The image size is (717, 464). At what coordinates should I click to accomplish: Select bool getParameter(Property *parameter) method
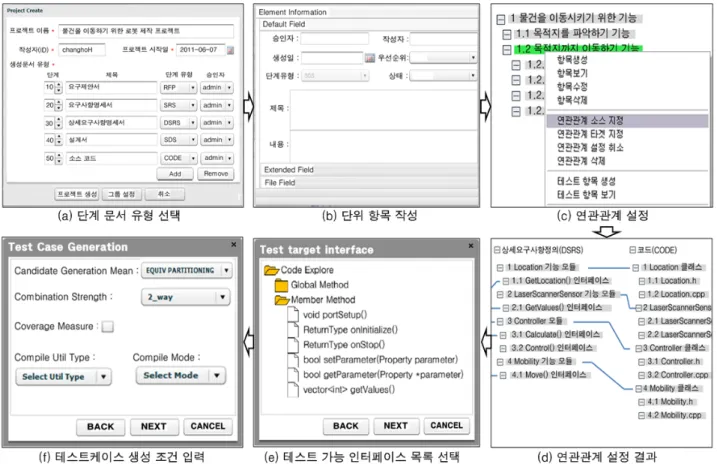pyautogui.click(x=383, y=375)
